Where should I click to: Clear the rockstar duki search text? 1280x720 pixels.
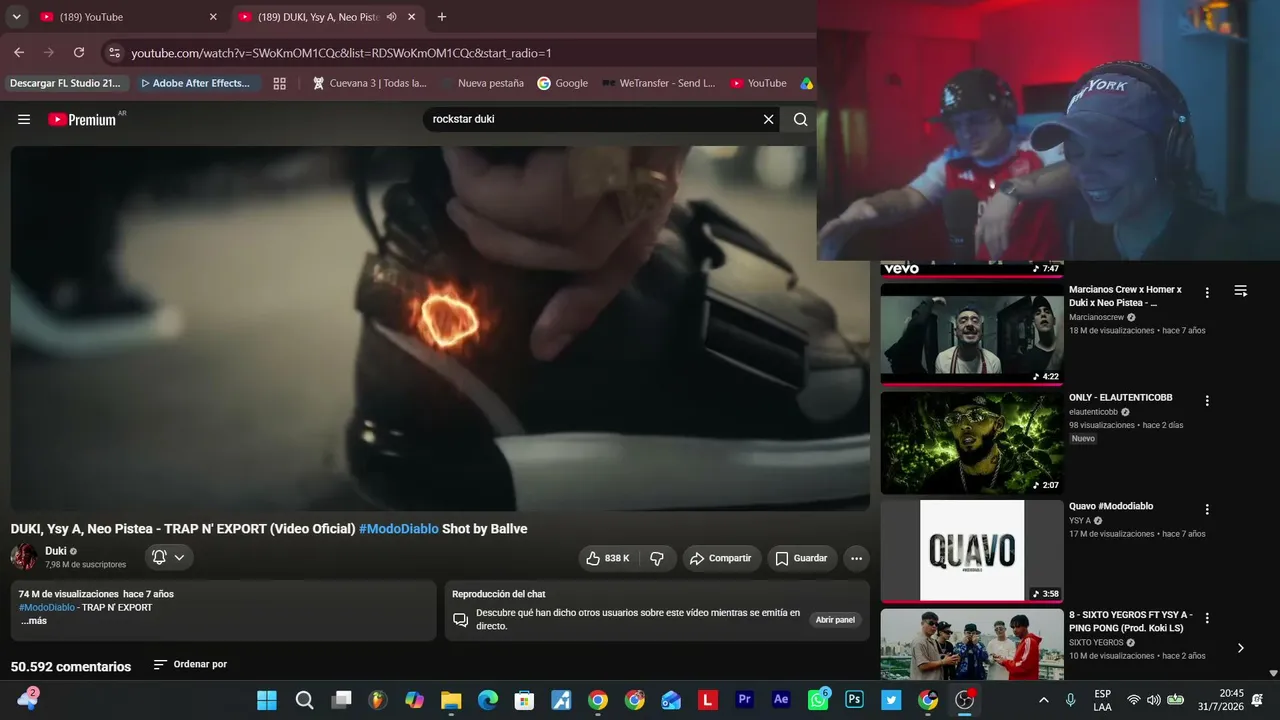[768, 119]
